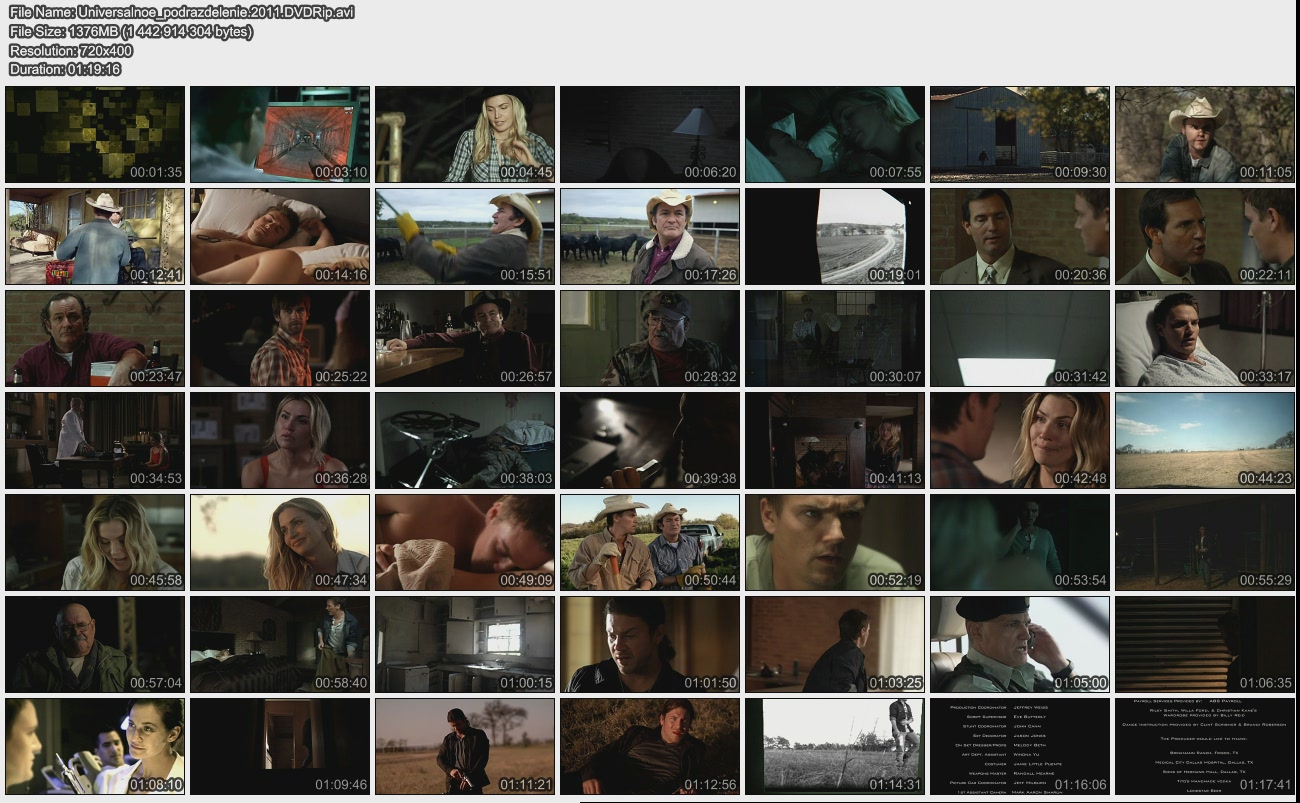Image resolution: width=1300 pixels, height=803 pixels.
Task: Click the open field thumbnail at 00:44:23
Action: click(x=1205, y=440)
